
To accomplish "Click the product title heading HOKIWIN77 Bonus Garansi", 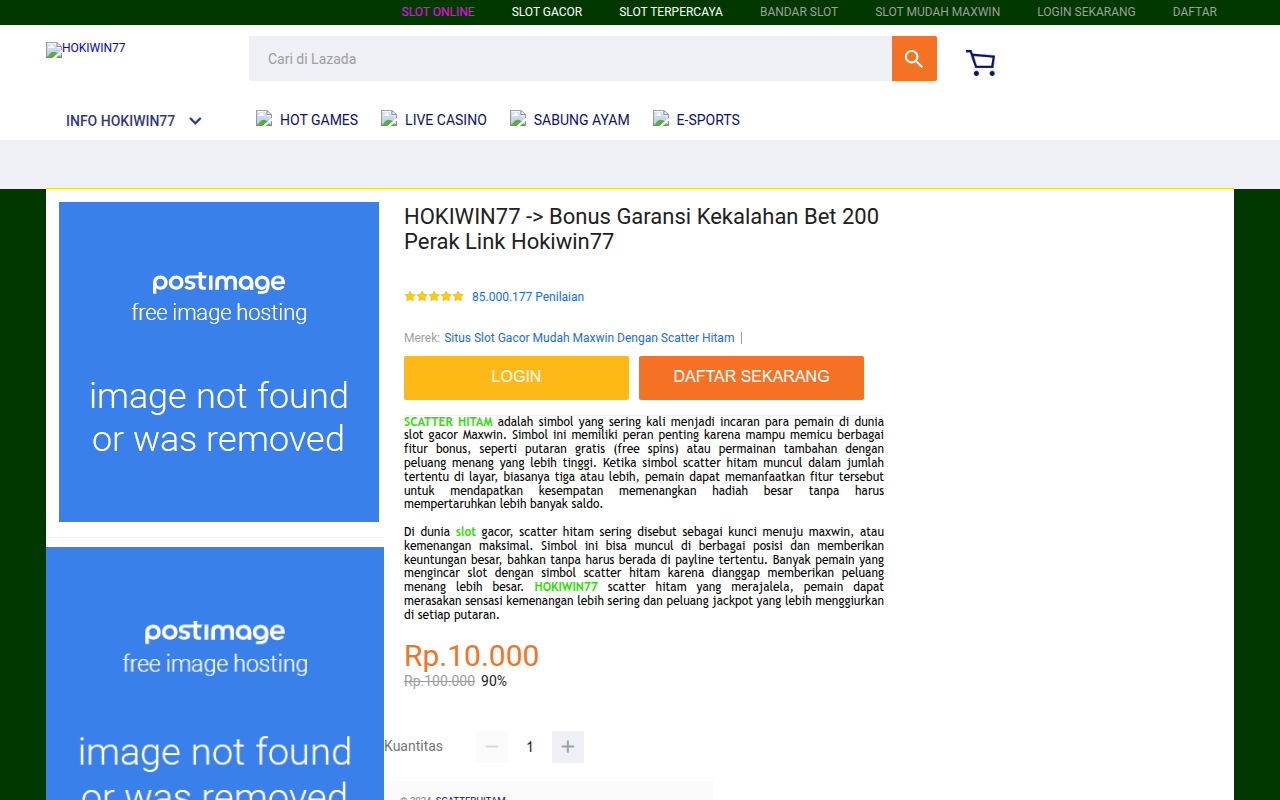I will 641,229.
